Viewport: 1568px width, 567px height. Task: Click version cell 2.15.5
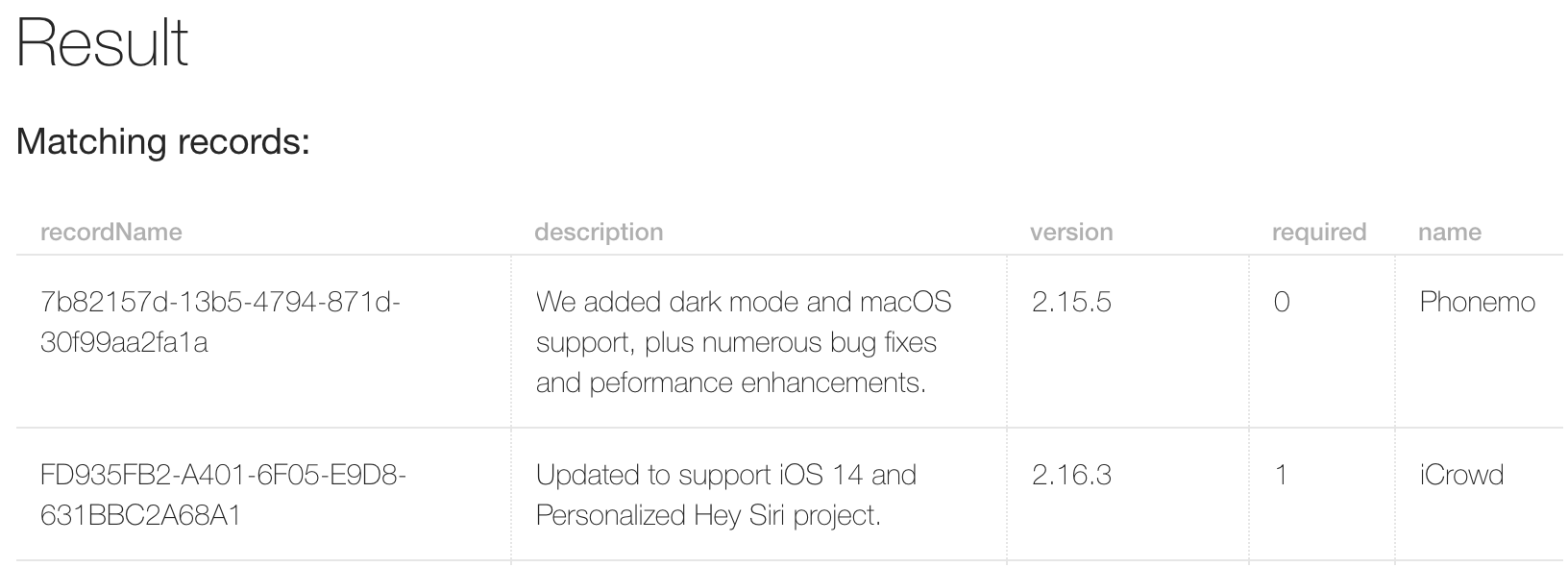coord(1071,302)
